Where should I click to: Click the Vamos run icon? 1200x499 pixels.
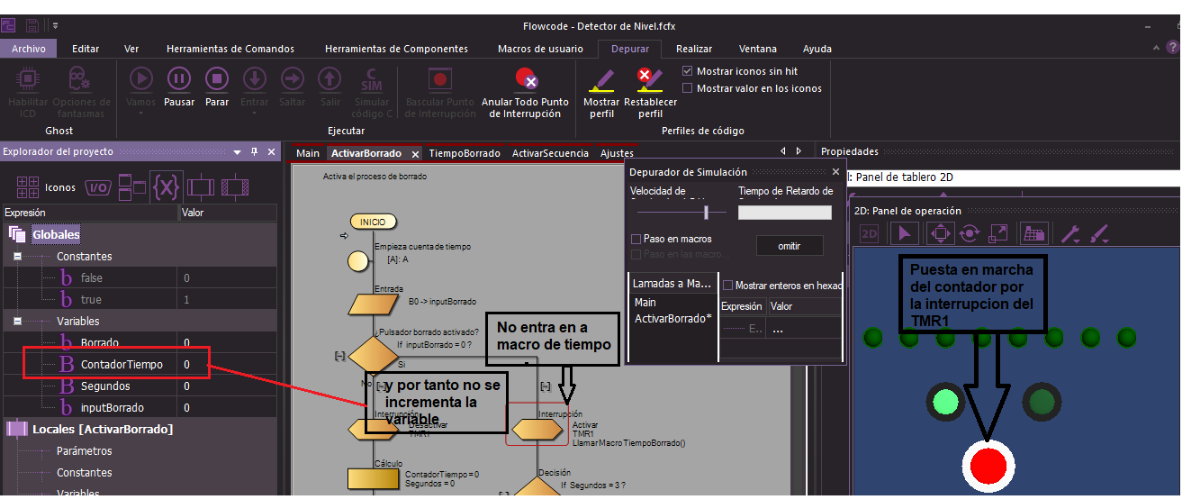tap(141, 77)
